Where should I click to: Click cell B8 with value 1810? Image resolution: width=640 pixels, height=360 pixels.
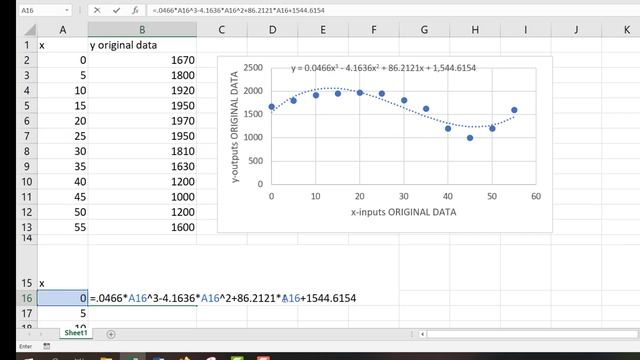pos(142,151)
